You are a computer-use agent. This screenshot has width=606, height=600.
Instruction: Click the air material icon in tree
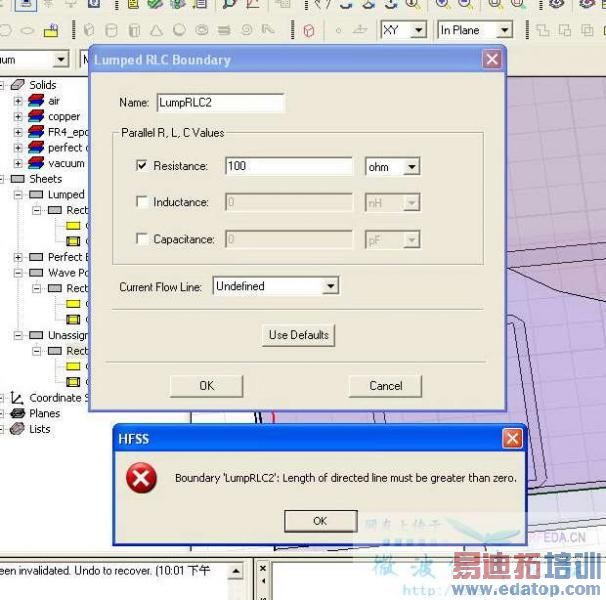[x=36, y=101]
